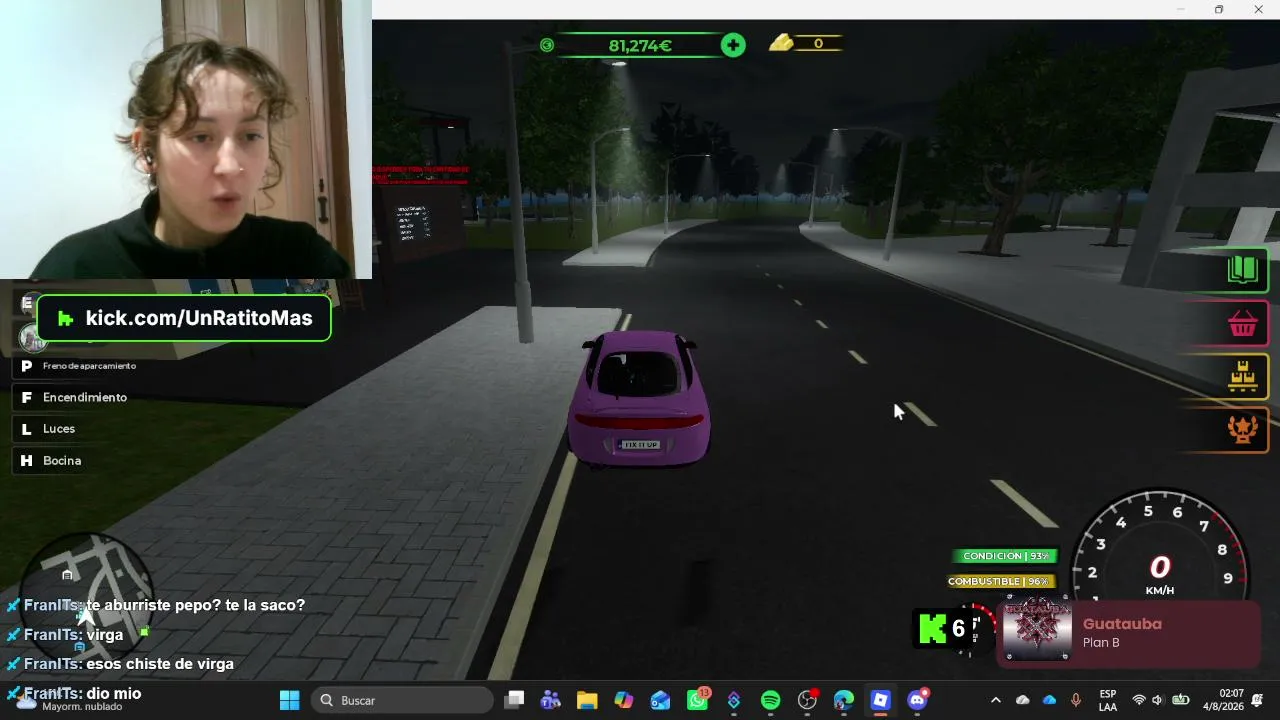Open the yellow stacked boxes menu
Screen dimensions: 1280x720
[1242, 377]
